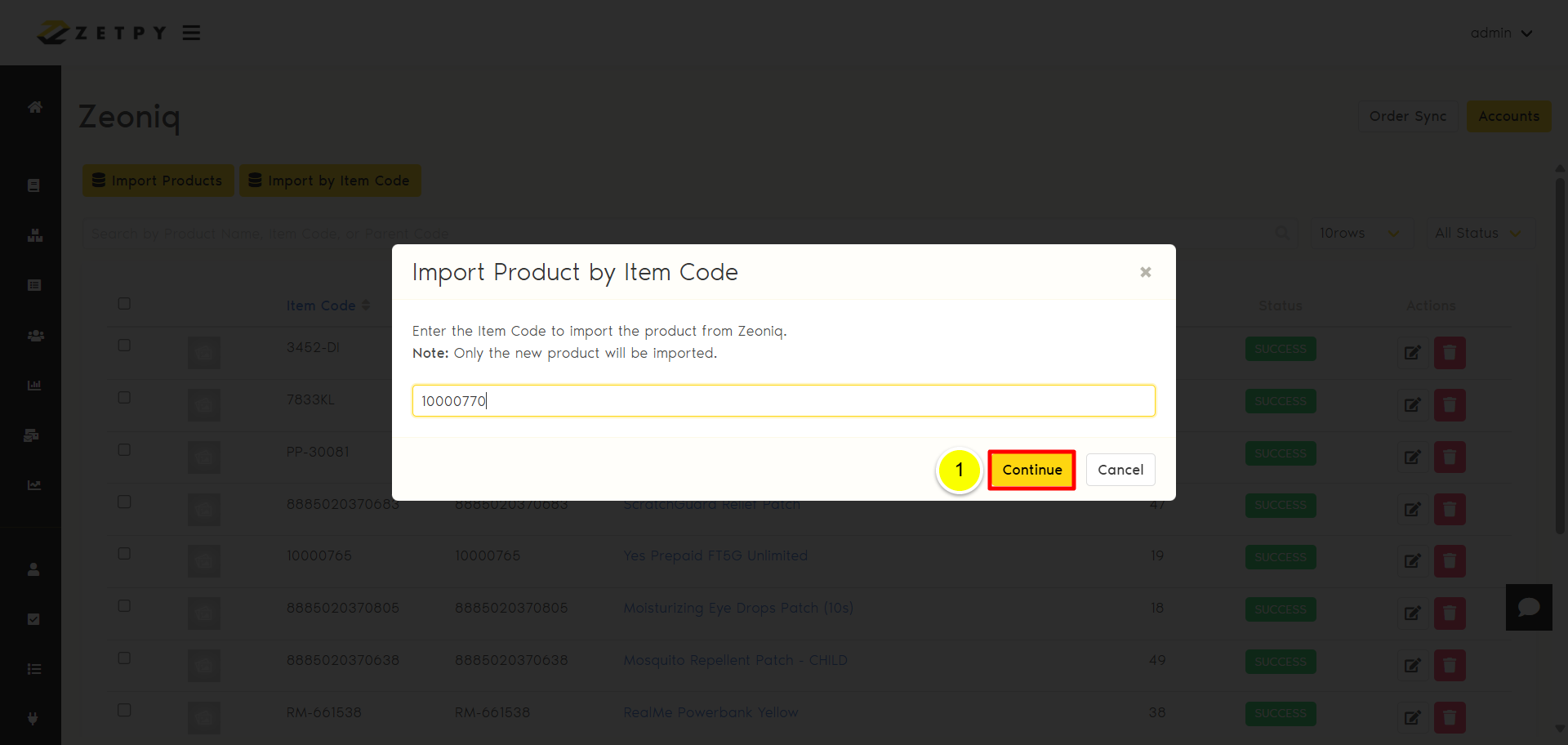Edit the Moisturizing Eye Drops Patch row
The height and width of the screenshot is (745, 1568).
(x=1412, y=613)
